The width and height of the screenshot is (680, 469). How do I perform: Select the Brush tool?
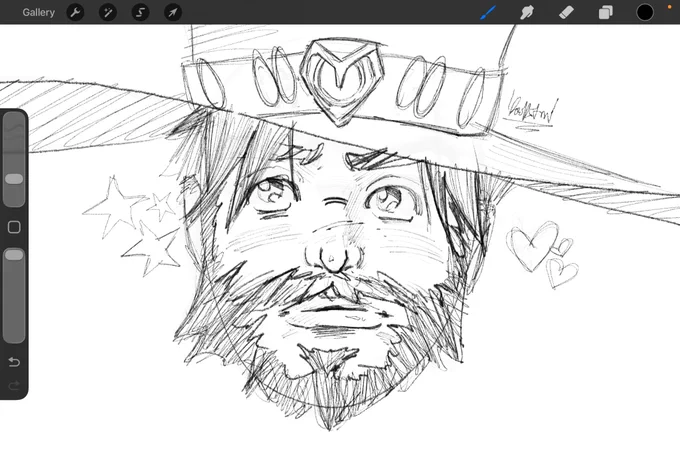[488, 12]
